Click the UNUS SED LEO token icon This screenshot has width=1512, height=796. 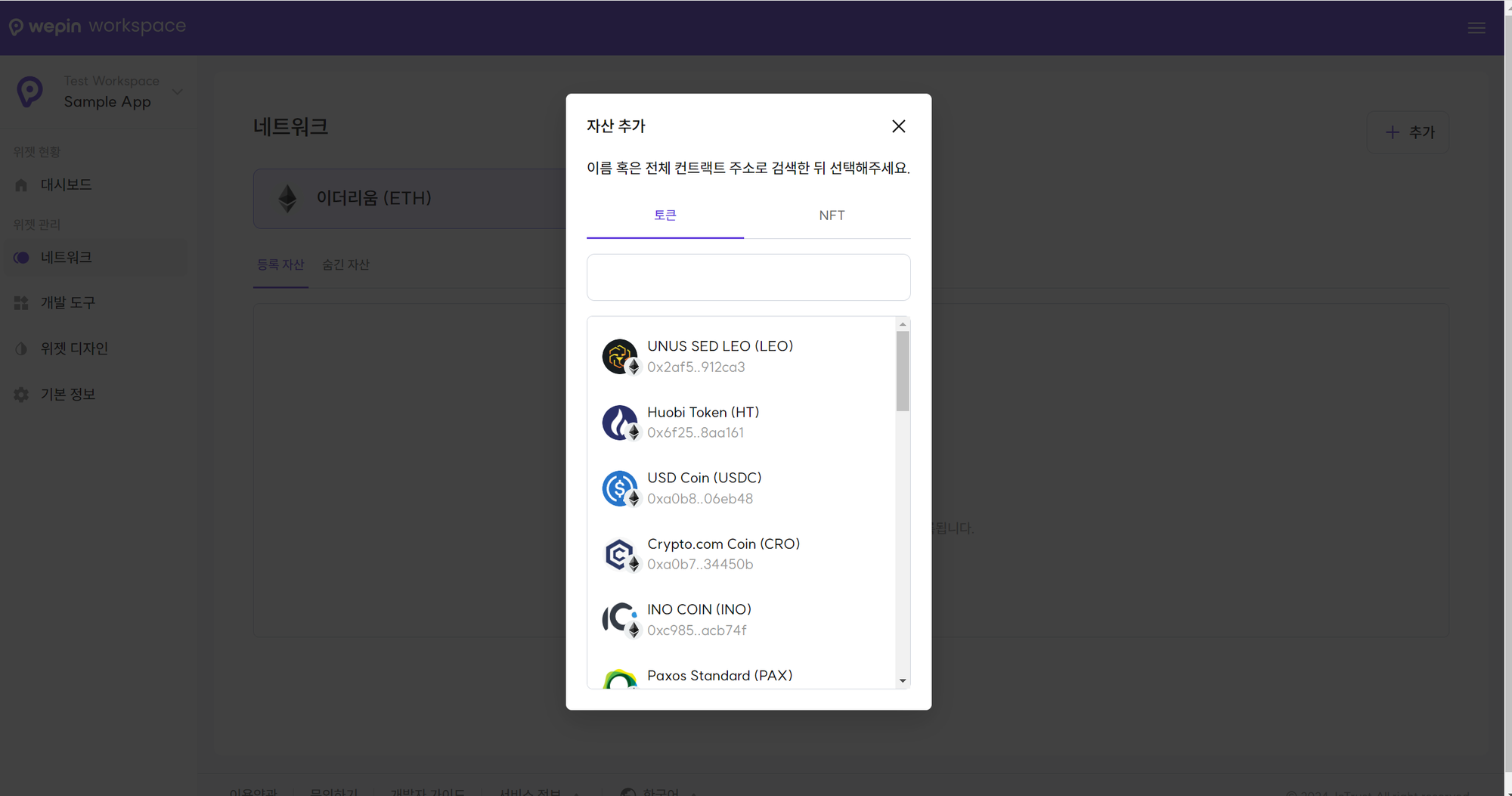[x=619, y=356]
